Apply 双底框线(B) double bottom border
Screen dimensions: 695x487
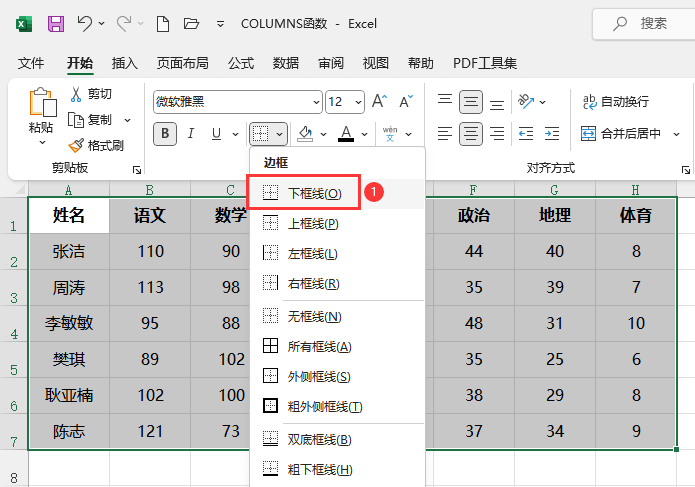coord(337,439)
